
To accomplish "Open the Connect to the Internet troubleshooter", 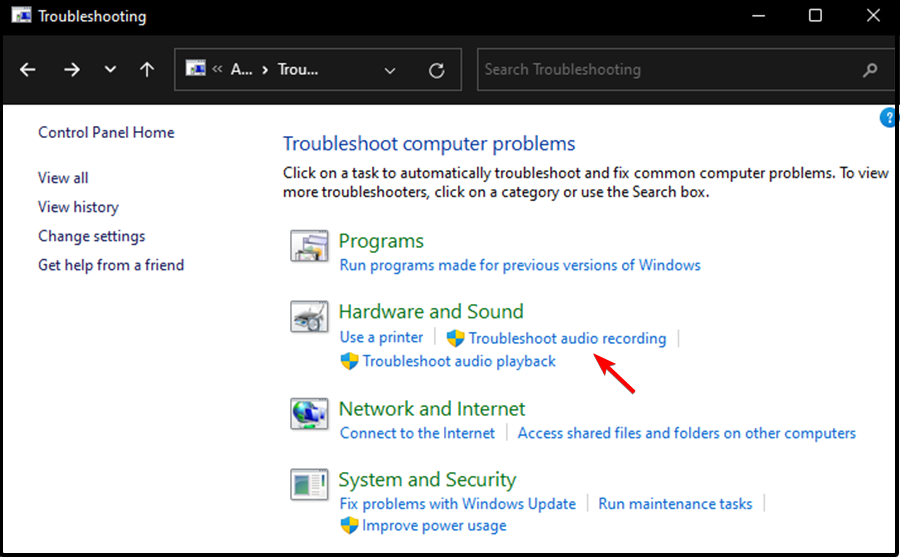I will coord(417,433).
